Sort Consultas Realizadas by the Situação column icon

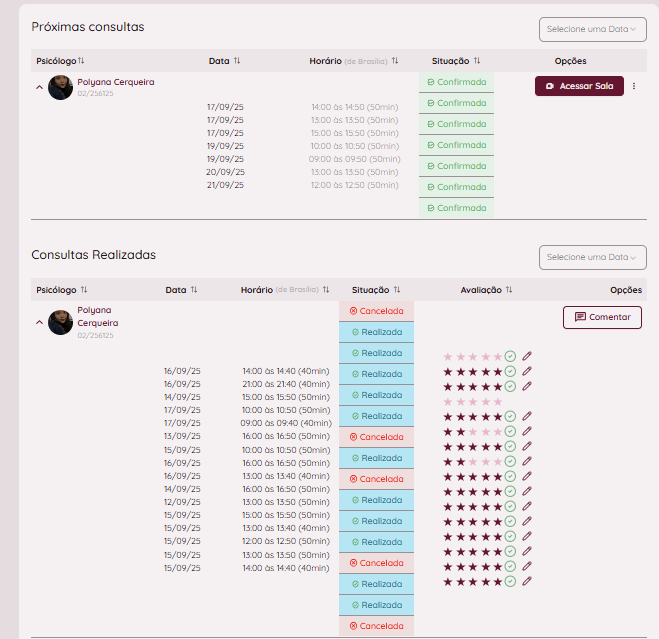coord(397,290)
